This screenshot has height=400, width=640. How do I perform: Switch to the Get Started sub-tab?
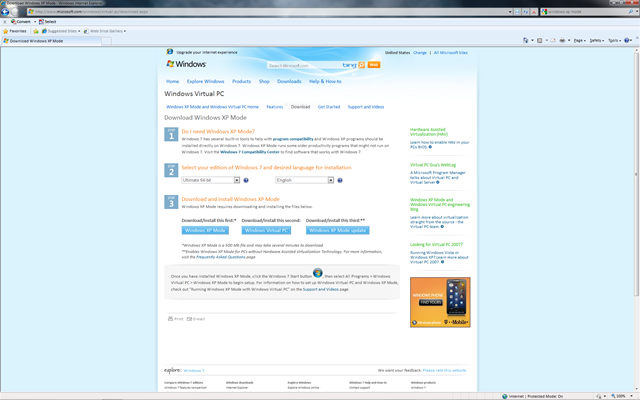(x=329, y=107)
